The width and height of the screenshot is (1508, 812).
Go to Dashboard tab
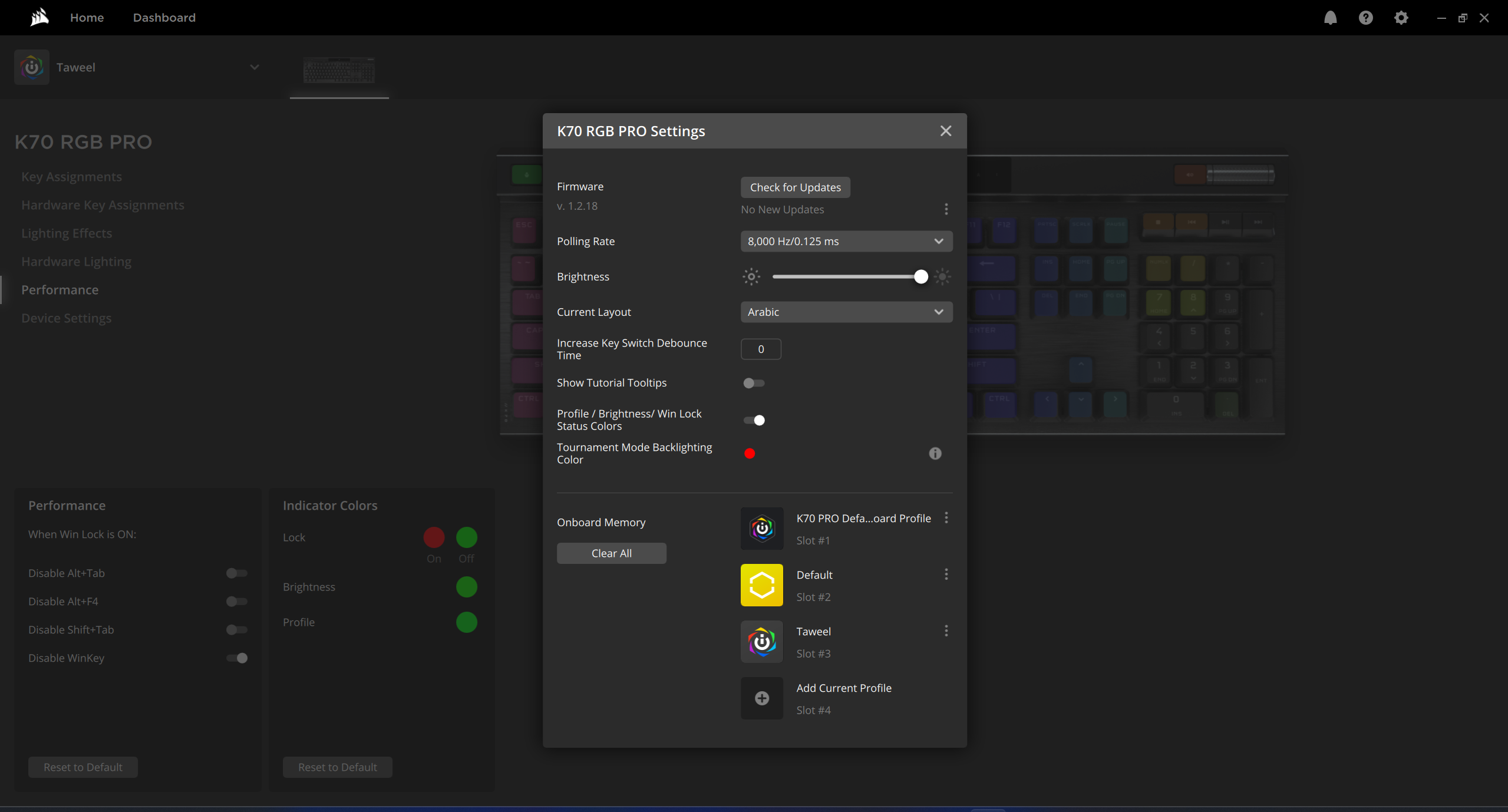(x=164, y=18)
